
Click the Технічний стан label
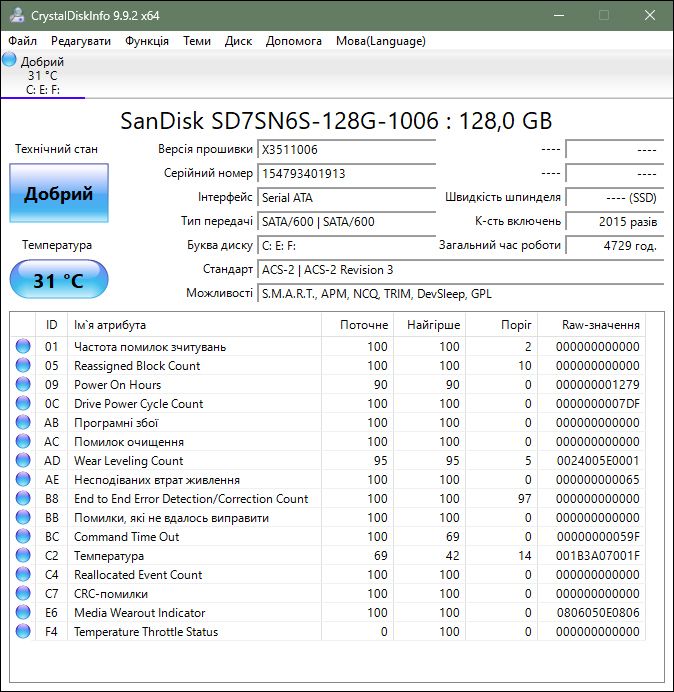(56, 149)
